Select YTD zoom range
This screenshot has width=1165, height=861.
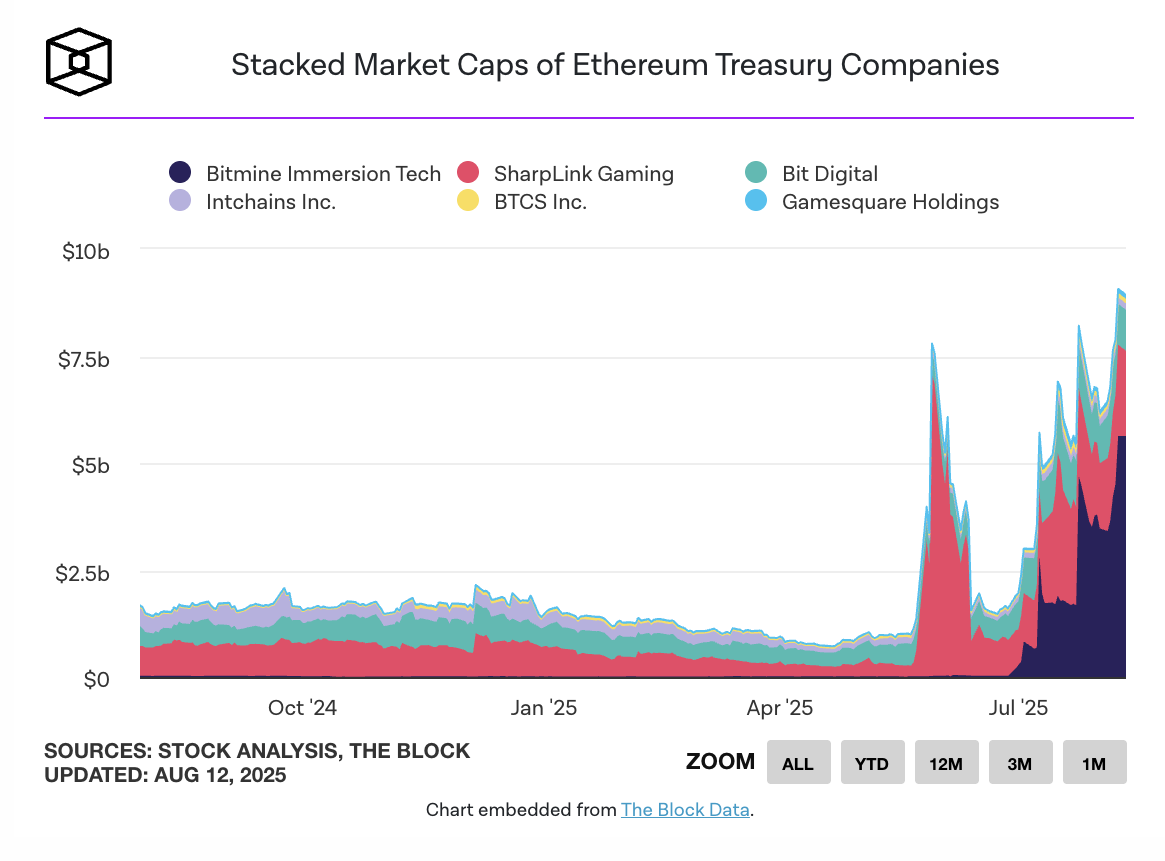(x=872, y=762)
